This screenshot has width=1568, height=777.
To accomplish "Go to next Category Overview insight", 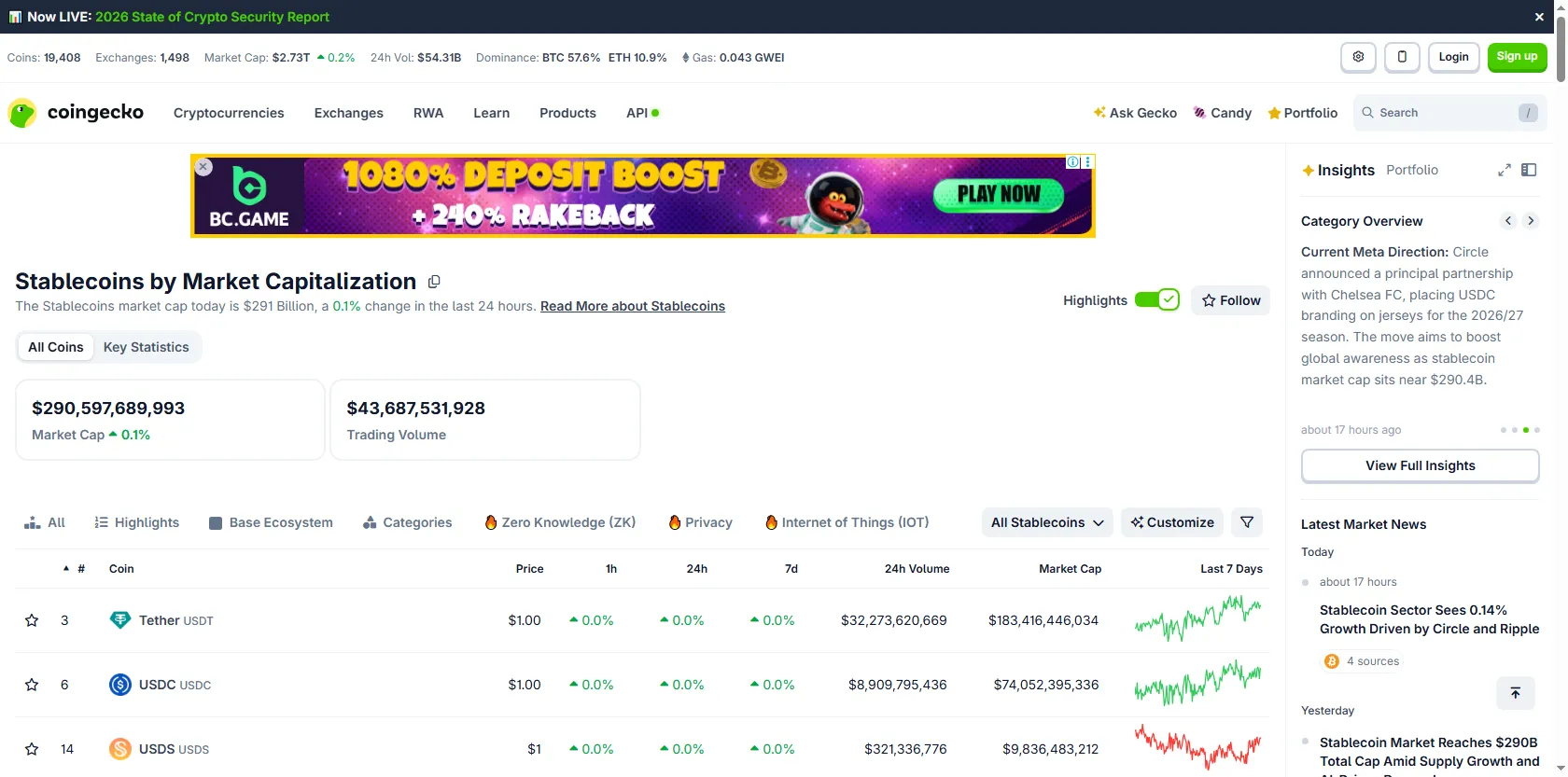I will 1531,221.
